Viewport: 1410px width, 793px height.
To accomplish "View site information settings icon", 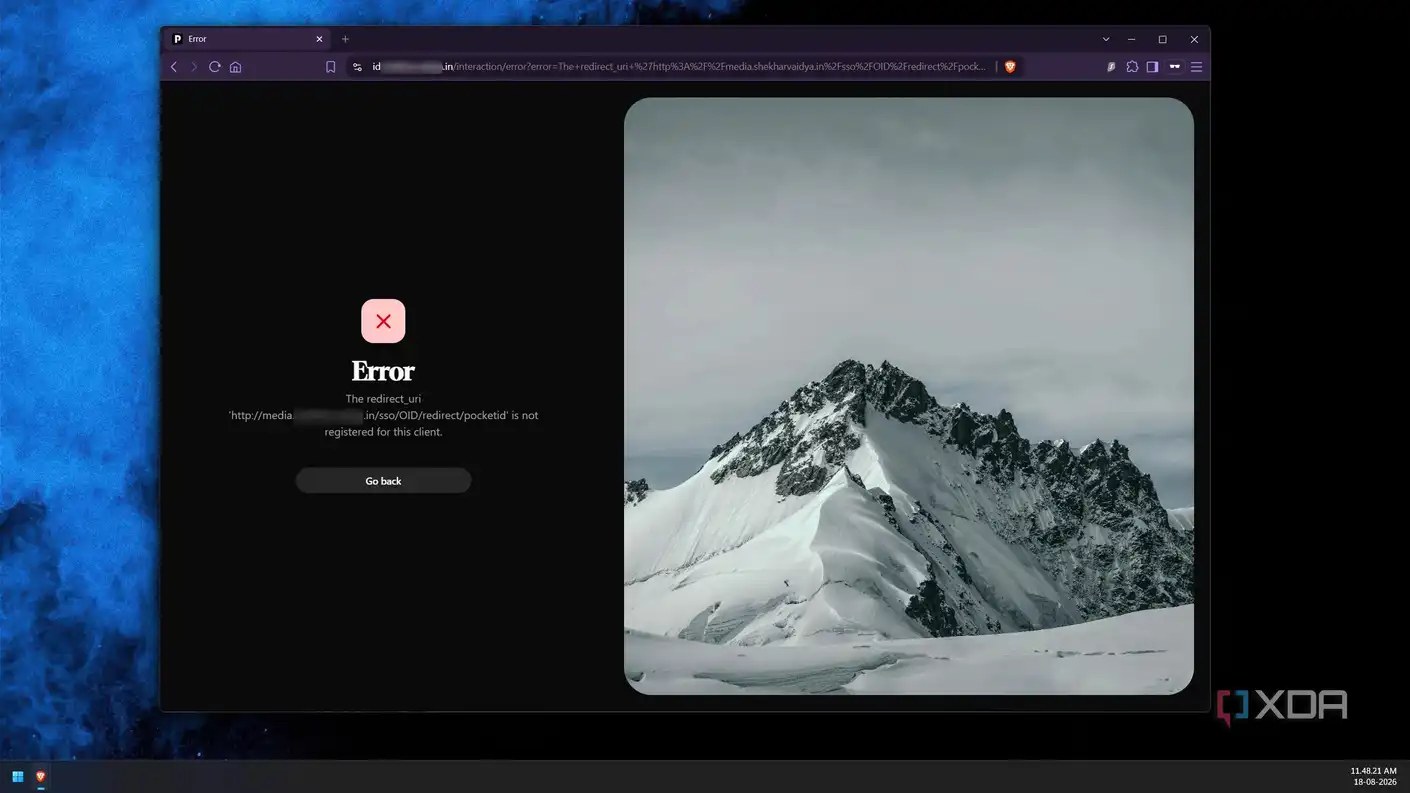I will click(357, 67).
